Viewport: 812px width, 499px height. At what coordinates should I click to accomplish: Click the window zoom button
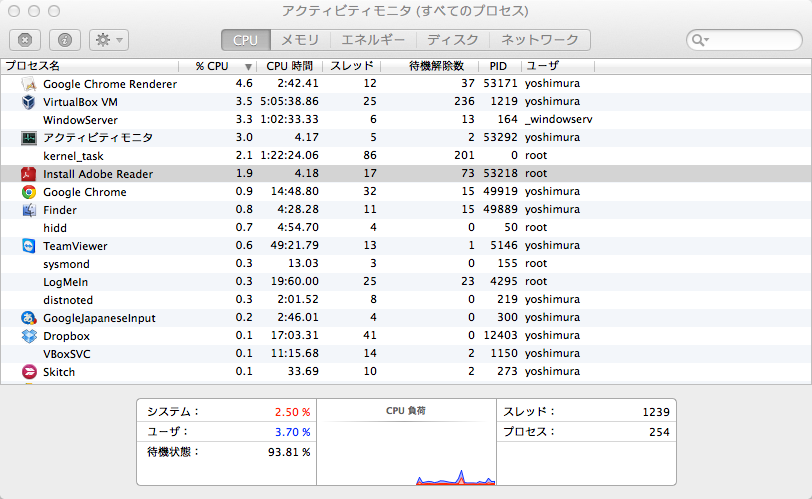[54, 11]
